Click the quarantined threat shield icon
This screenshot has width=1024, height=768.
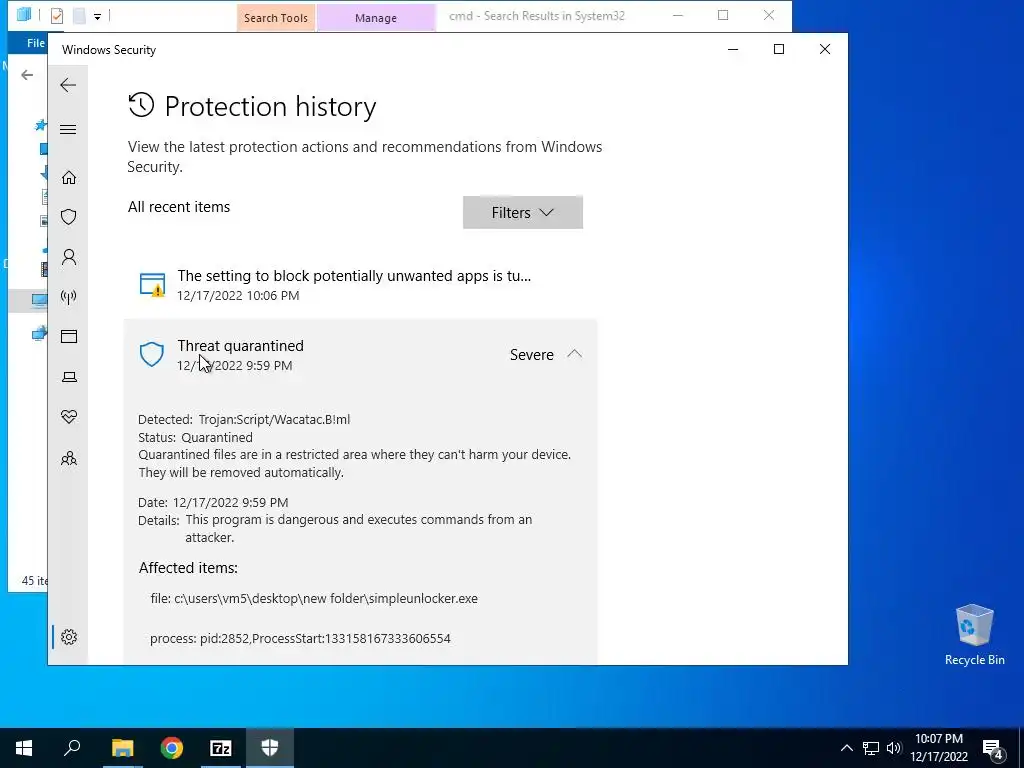click(x=152, y=355)
